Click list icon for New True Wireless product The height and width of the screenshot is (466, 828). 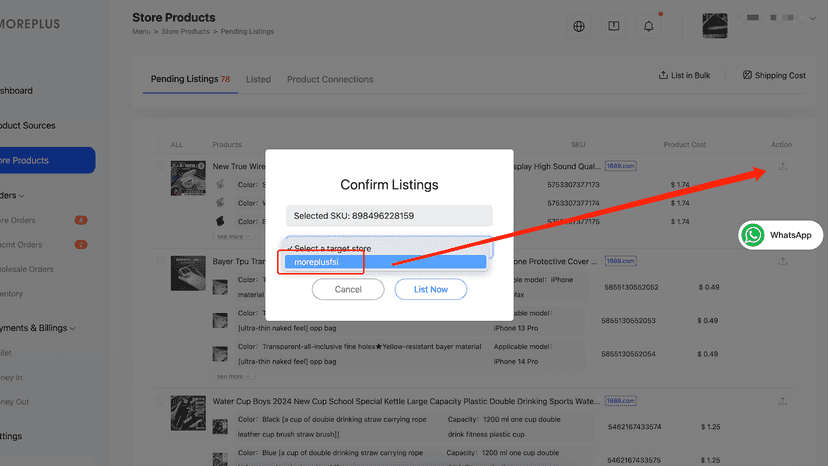click(783, 166)
